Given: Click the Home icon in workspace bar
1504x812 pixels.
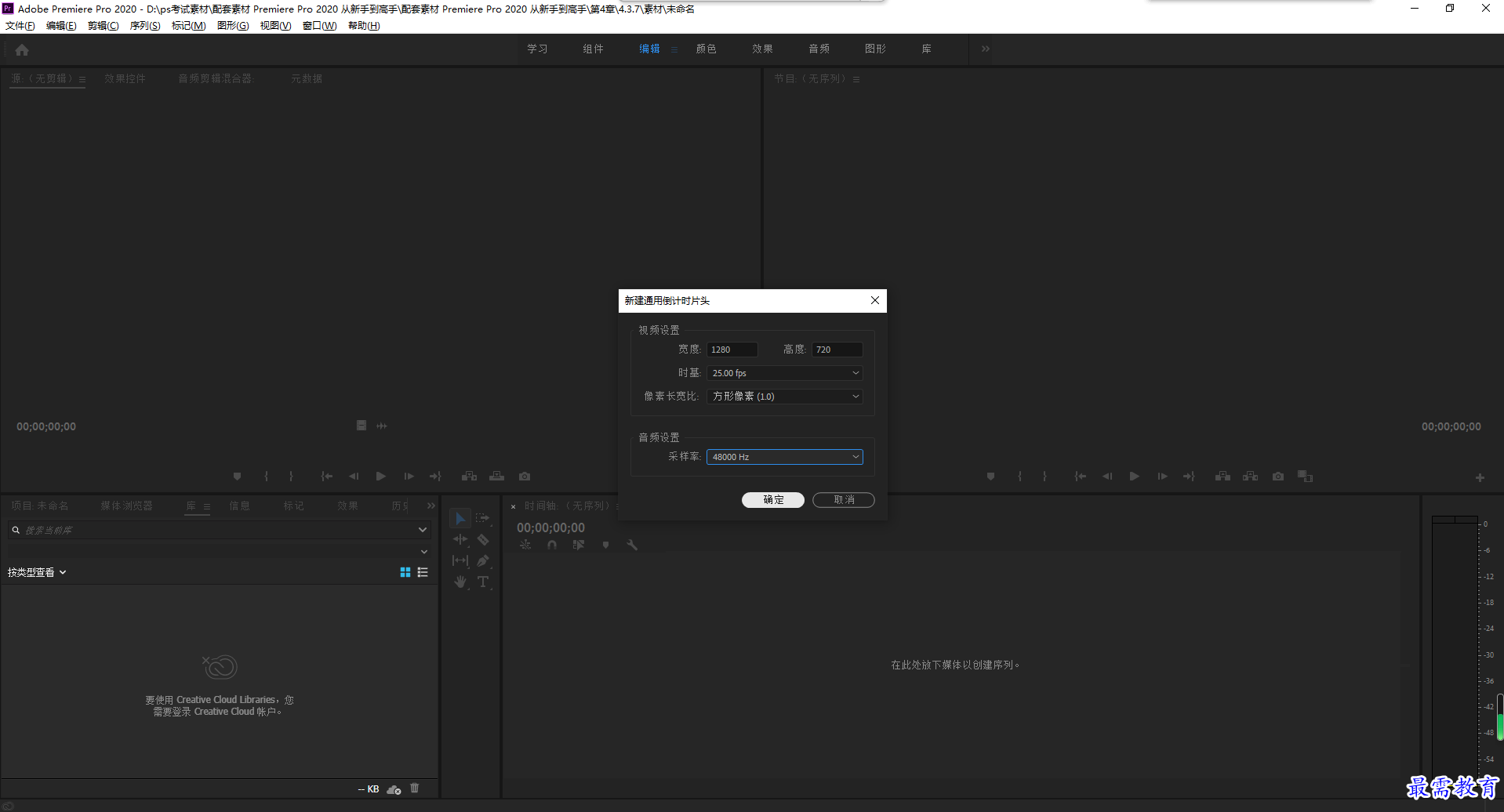Looking at the screenshot, I should [x=22, y=49].
